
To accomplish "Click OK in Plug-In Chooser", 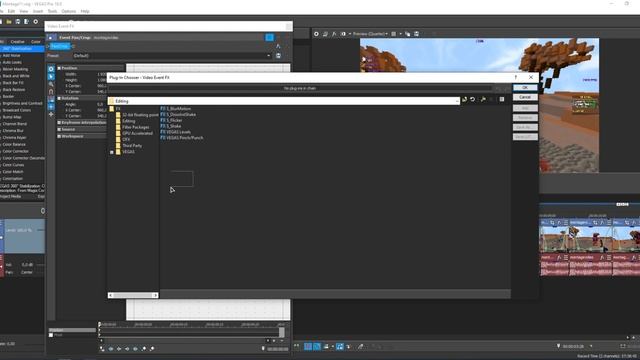I will (525, 88).
